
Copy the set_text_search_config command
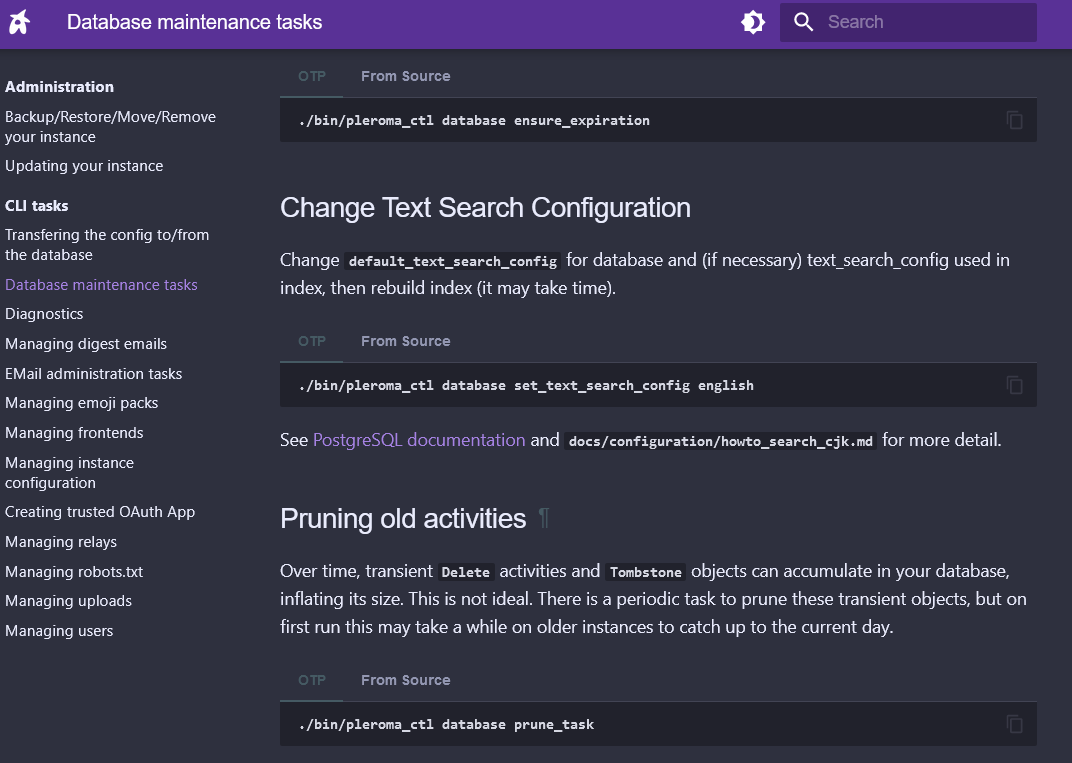1015,386
